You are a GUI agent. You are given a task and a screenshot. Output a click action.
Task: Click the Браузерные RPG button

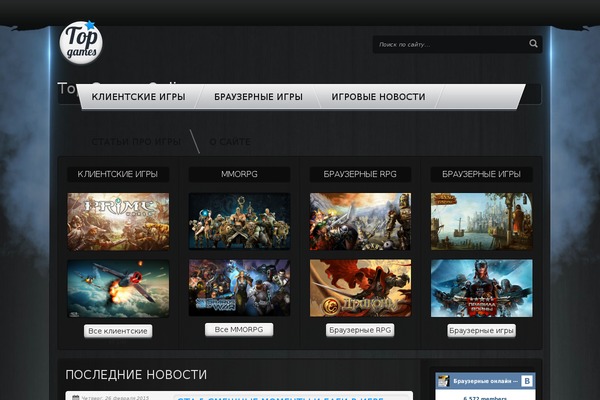[x=360, y=330]
